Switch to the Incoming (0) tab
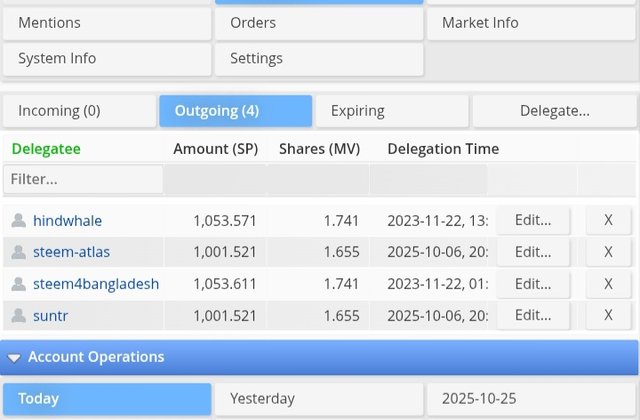The width and height of the screenshot is (640, 420). pyautogui.click(x=78, y=111)
